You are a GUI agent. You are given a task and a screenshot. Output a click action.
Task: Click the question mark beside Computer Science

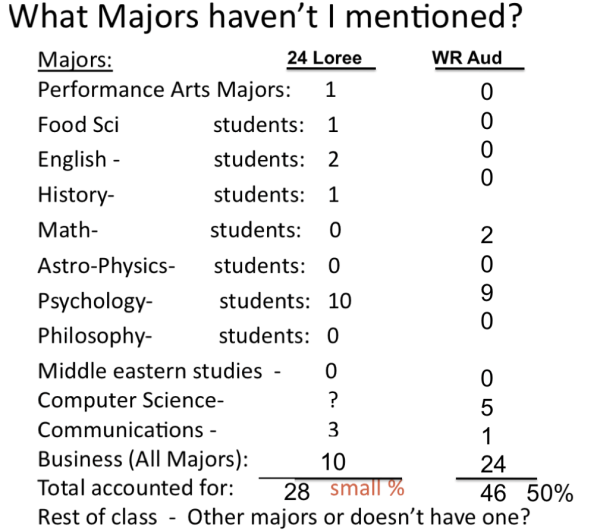(333, 400)
